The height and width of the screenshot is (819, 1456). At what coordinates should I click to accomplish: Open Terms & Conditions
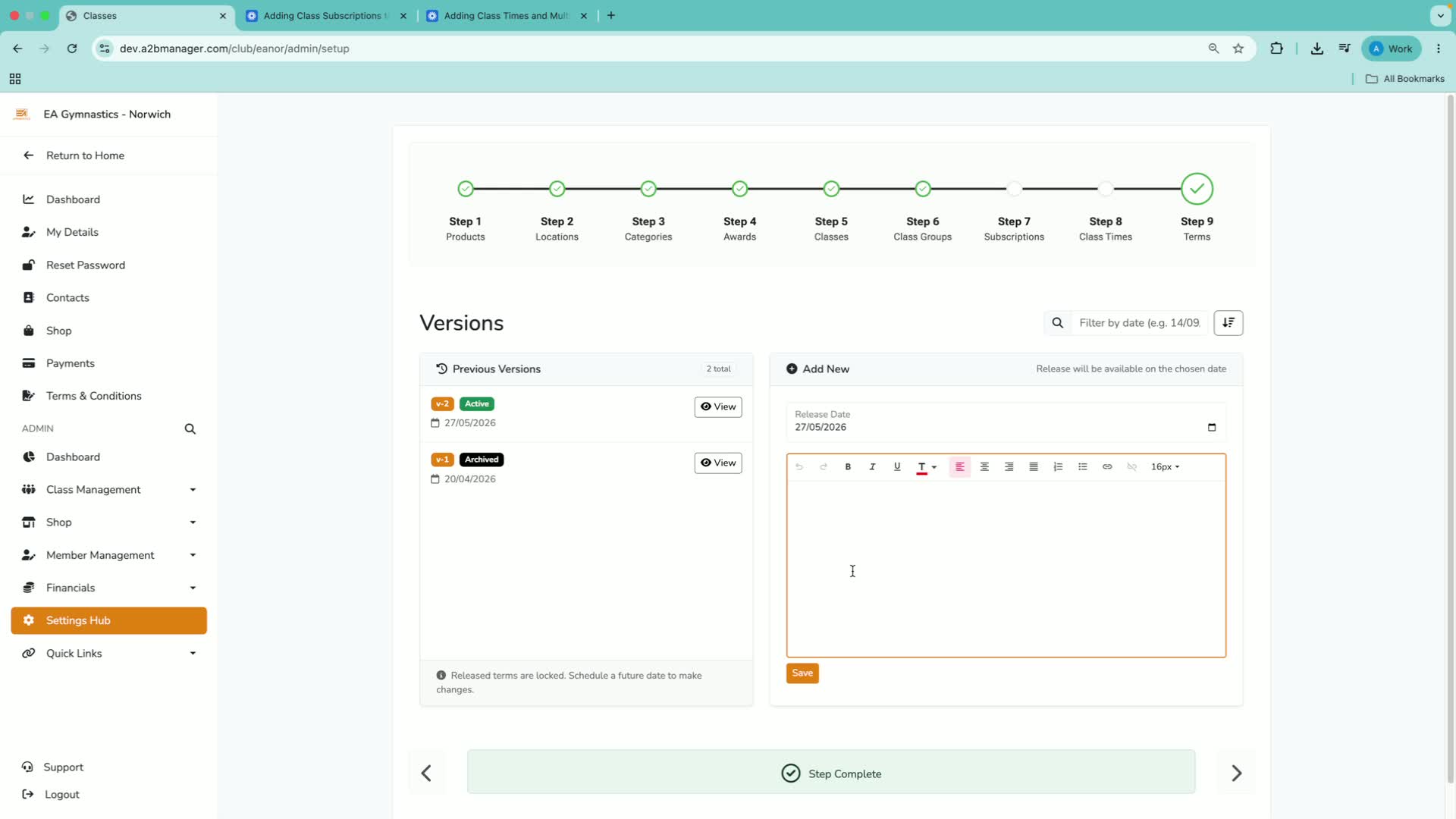tap(93, 396)
